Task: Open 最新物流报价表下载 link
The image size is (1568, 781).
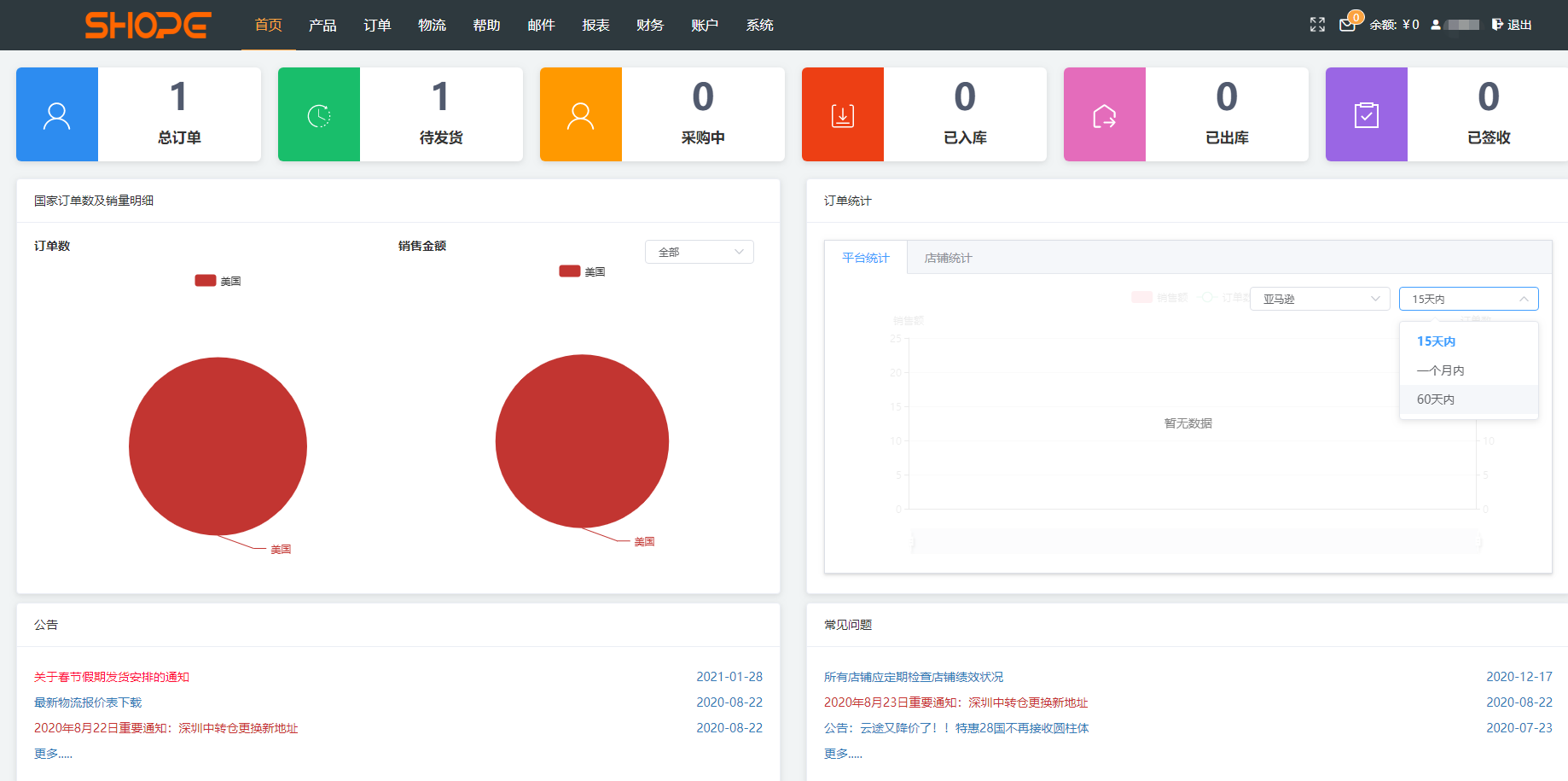Action: point(88,702)
